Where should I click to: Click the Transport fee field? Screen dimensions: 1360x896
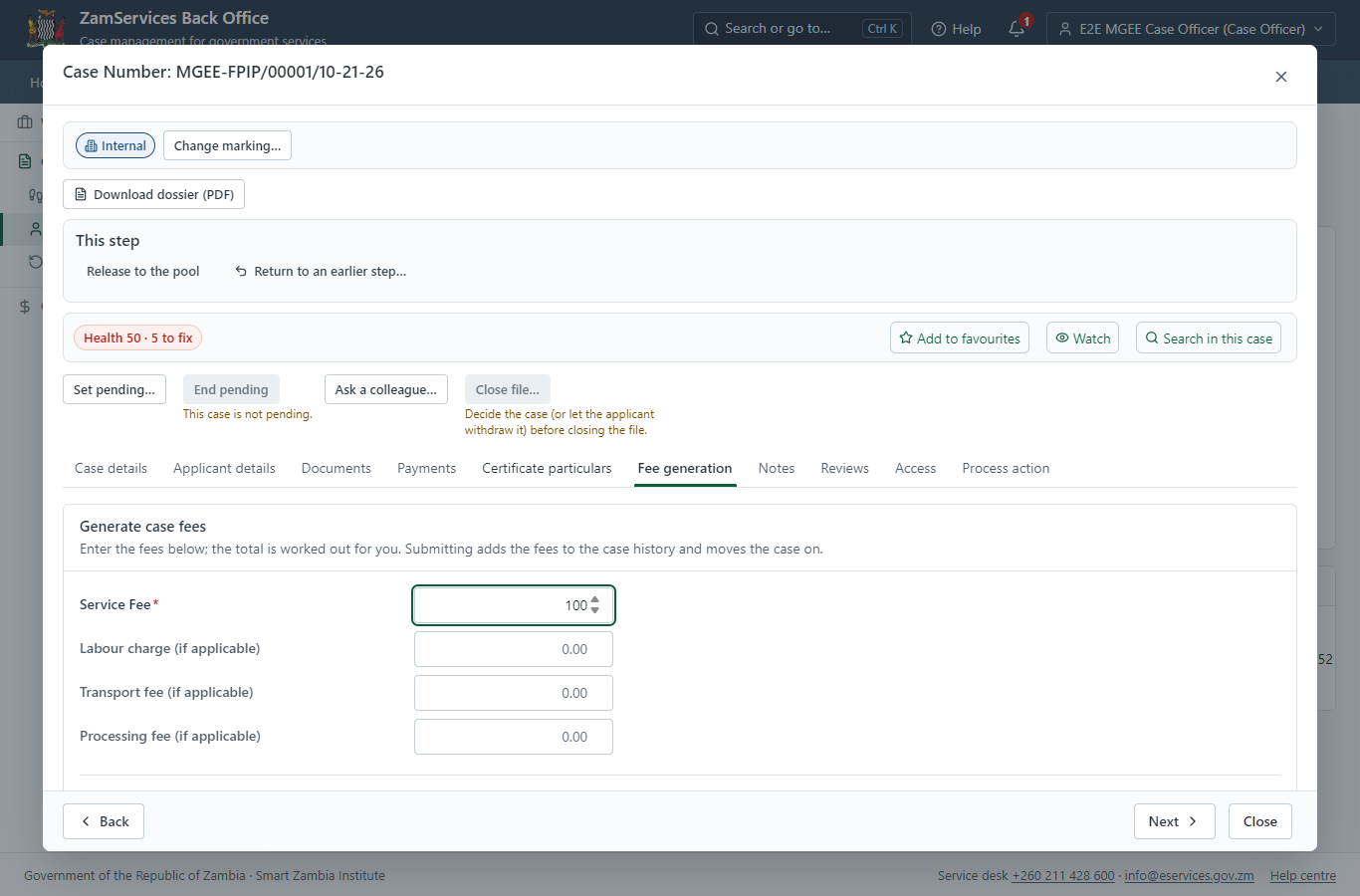[x=514, y=693]
